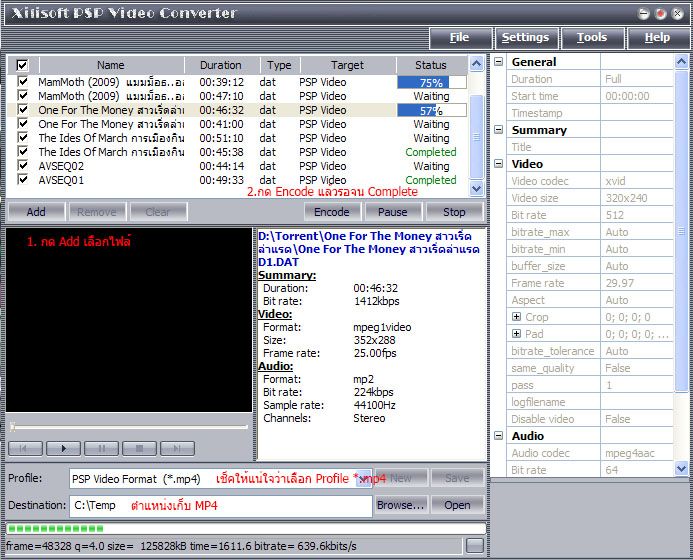
Task: Click the 75% progress bar for MamMoth
Action: pos(432,82)
